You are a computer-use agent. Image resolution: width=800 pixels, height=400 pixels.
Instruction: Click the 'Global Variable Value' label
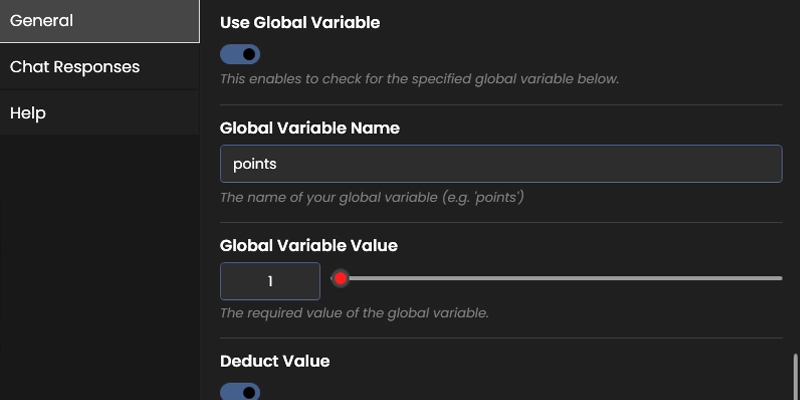tap(309, 245)
